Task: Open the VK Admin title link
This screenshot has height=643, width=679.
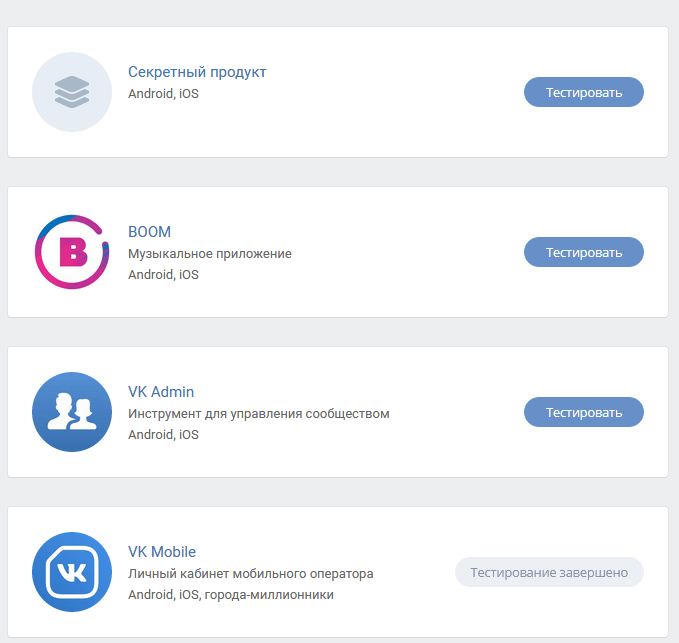Action: (x=161, y=392)
